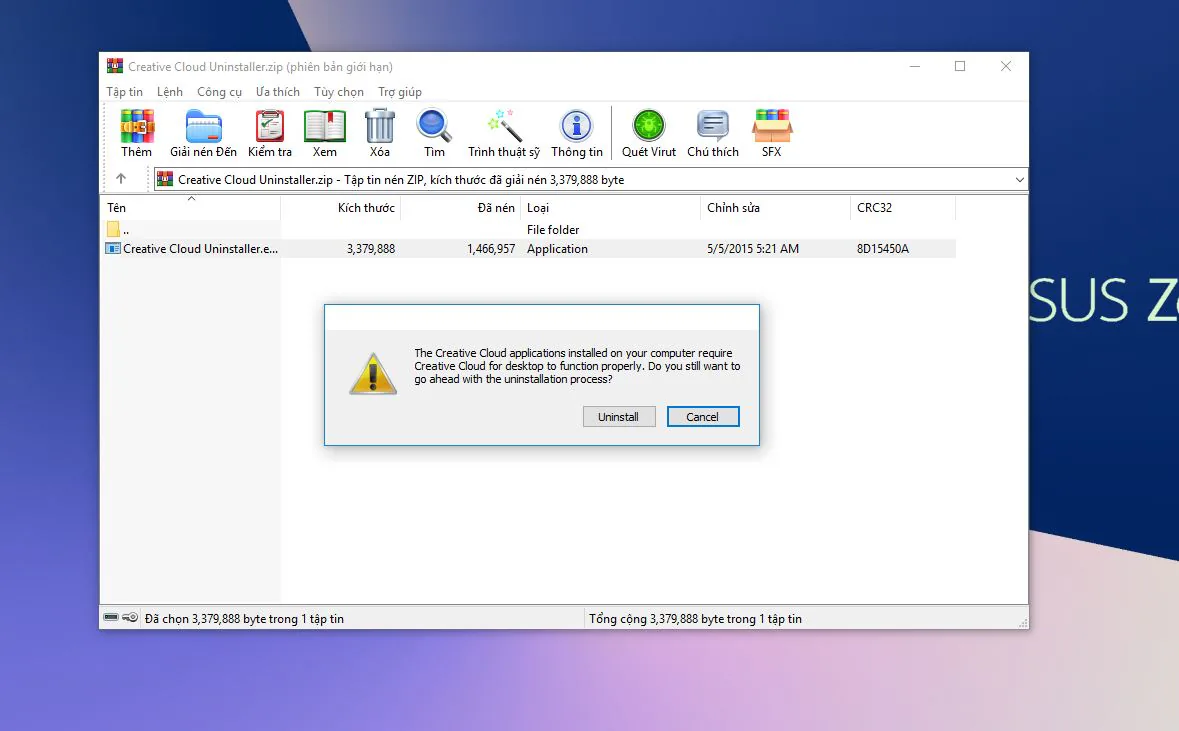Open the Ưa thích menu

pos(277,92)
